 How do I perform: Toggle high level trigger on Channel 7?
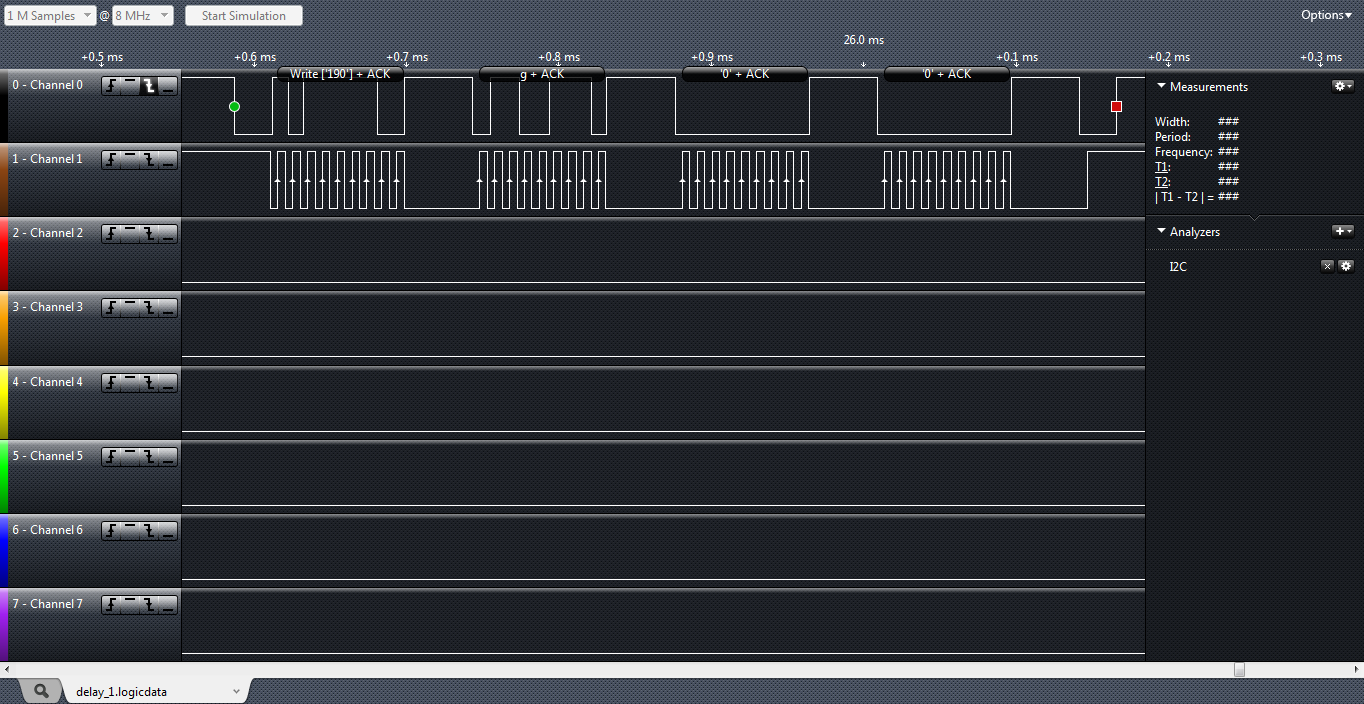click(130, 605)
